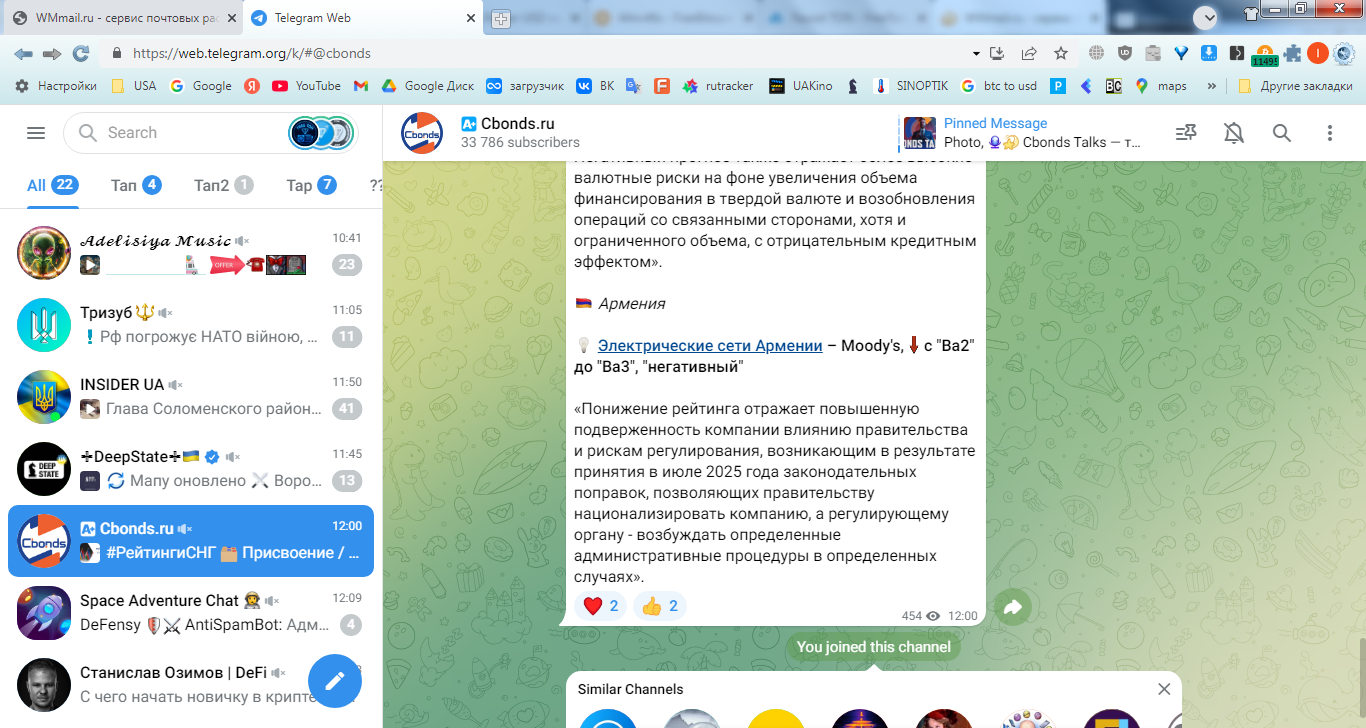Forward the message with share arrow
The height and width of the screenshot is (728, 1366).
click(1012, 607)
